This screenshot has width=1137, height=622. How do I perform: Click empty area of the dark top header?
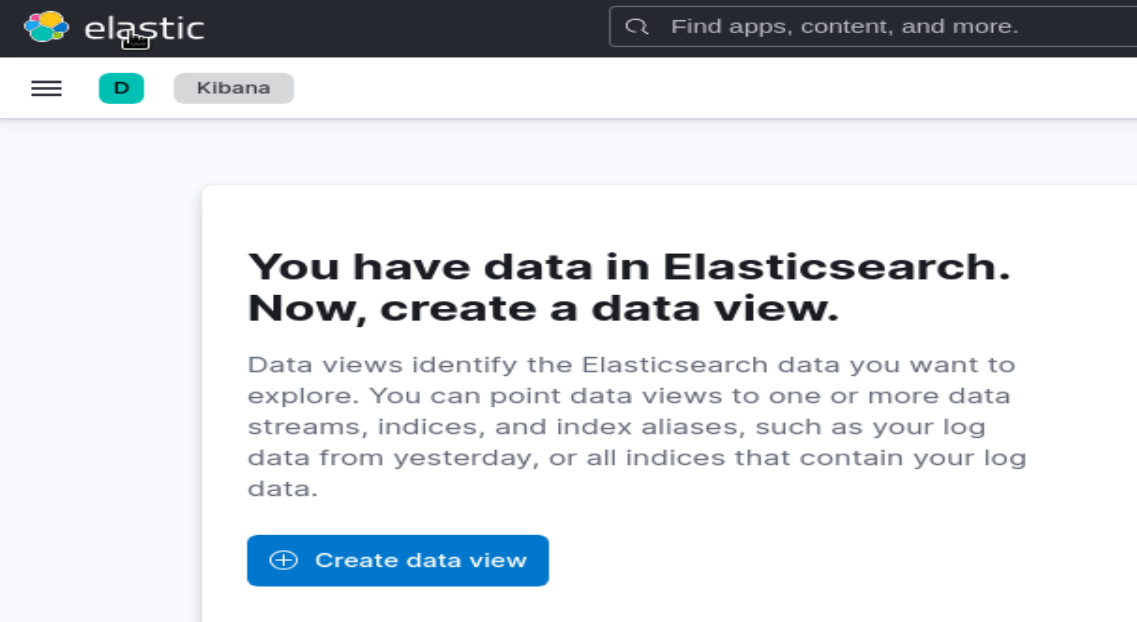click(406, 28)
